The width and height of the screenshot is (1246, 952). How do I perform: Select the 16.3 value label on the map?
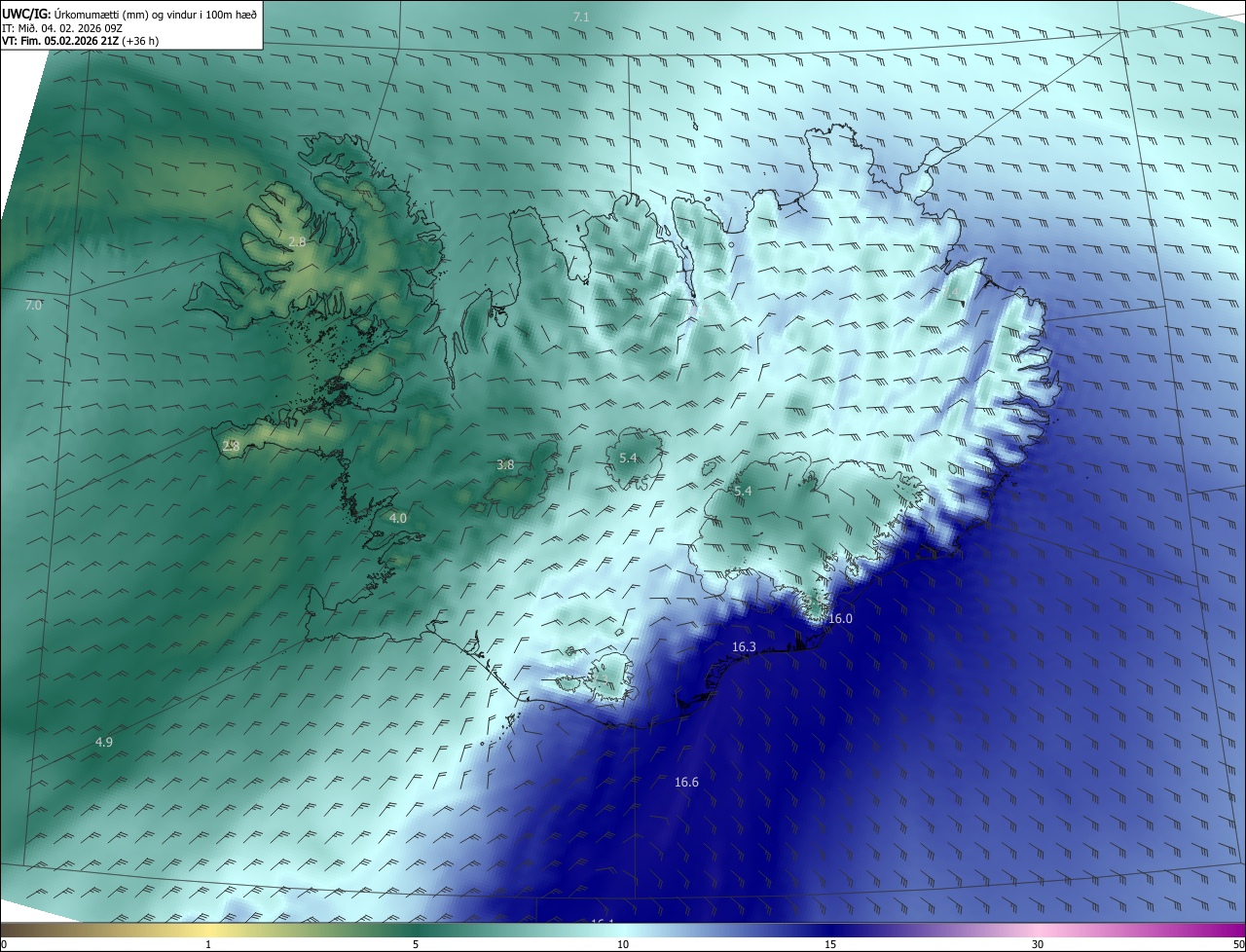(x=744, y=647)
